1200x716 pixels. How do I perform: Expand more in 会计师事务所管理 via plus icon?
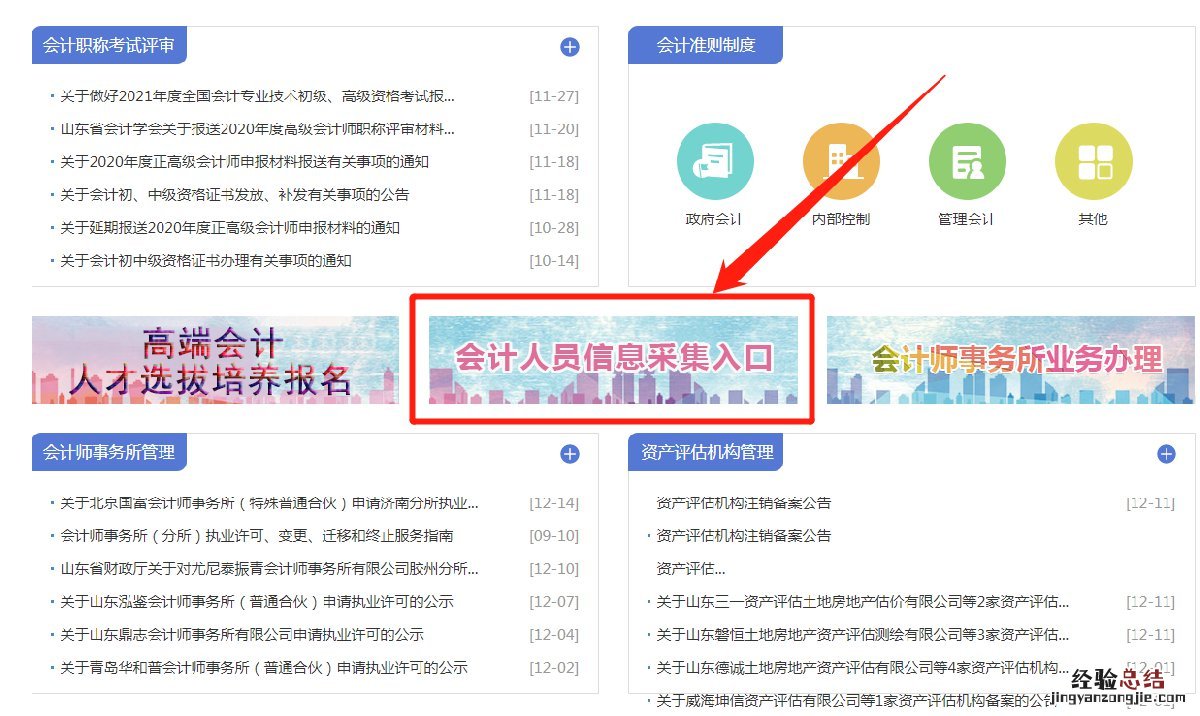[x=570, y=454]
